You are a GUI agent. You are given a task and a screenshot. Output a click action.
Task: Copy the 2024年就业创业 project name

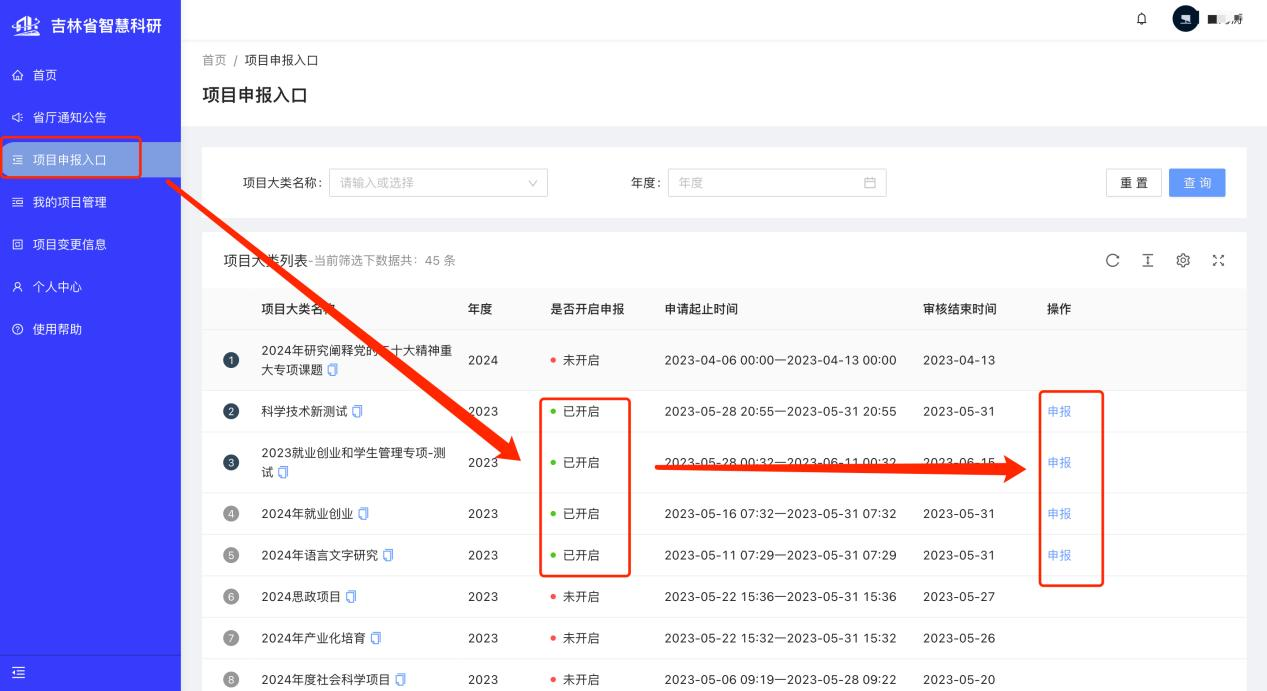pyautogui.click(x=364, y=514)
